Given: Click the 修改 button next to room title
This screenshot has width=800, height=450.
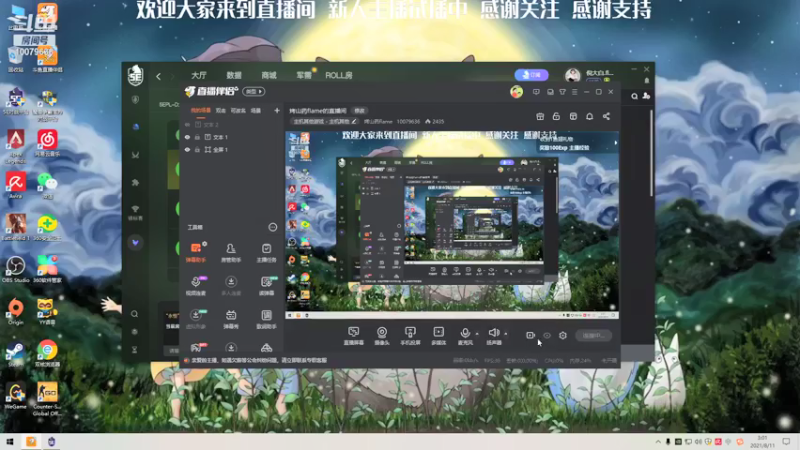Looking at the screenshot, I should coord(360,111).
